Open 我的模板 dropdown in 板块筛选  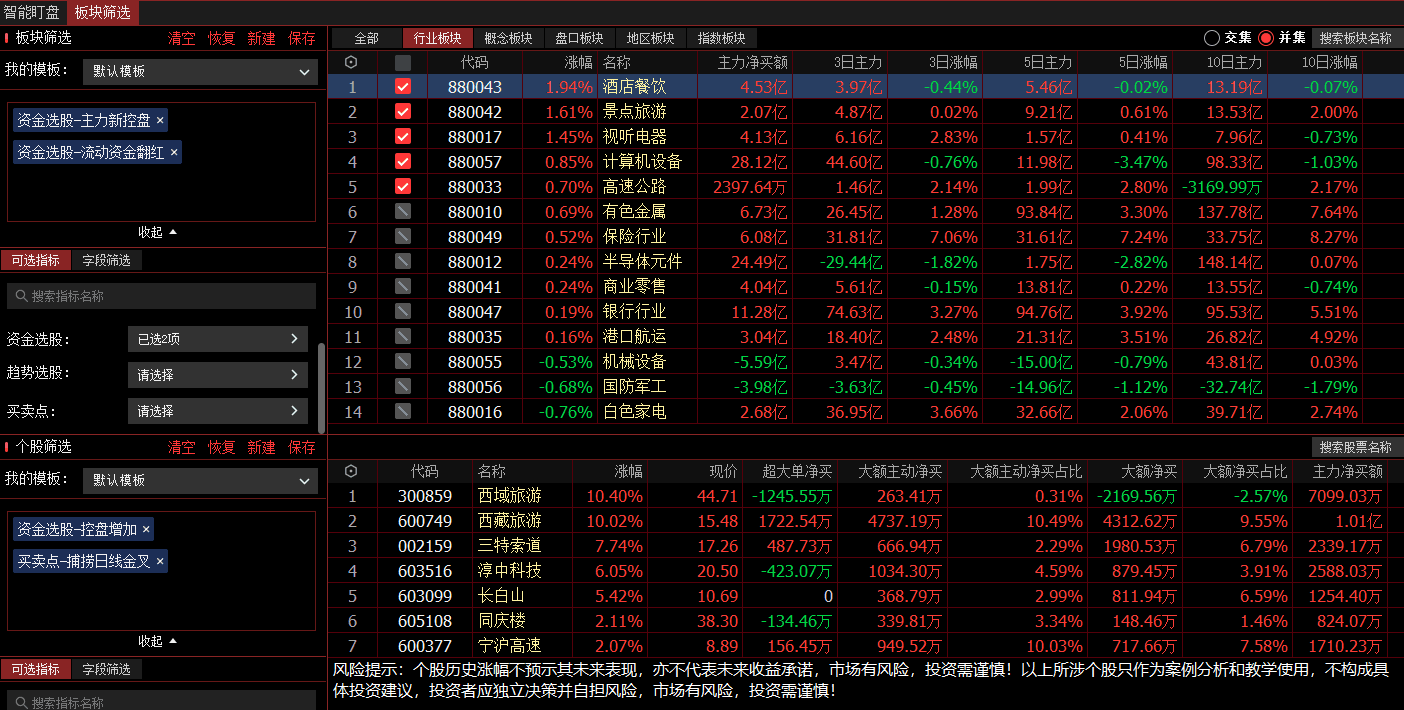point(200,71)
